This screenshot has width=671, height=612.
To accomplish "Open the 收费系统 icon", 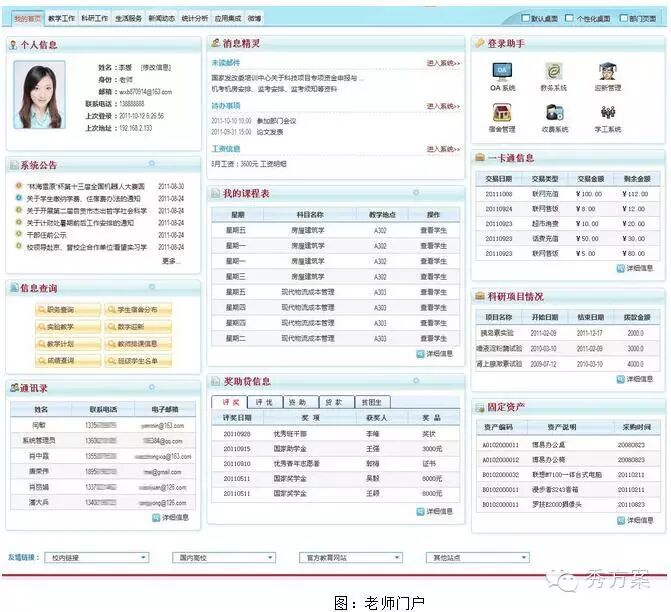I will (x=555, y=113).
